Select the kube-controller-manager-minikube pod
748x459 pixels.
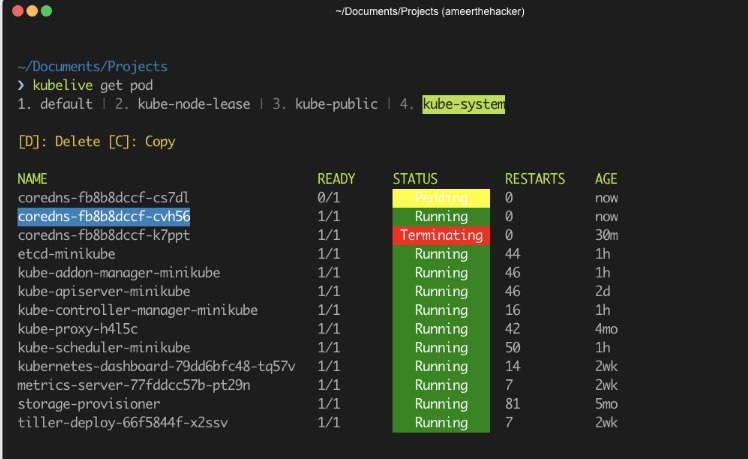137,310
